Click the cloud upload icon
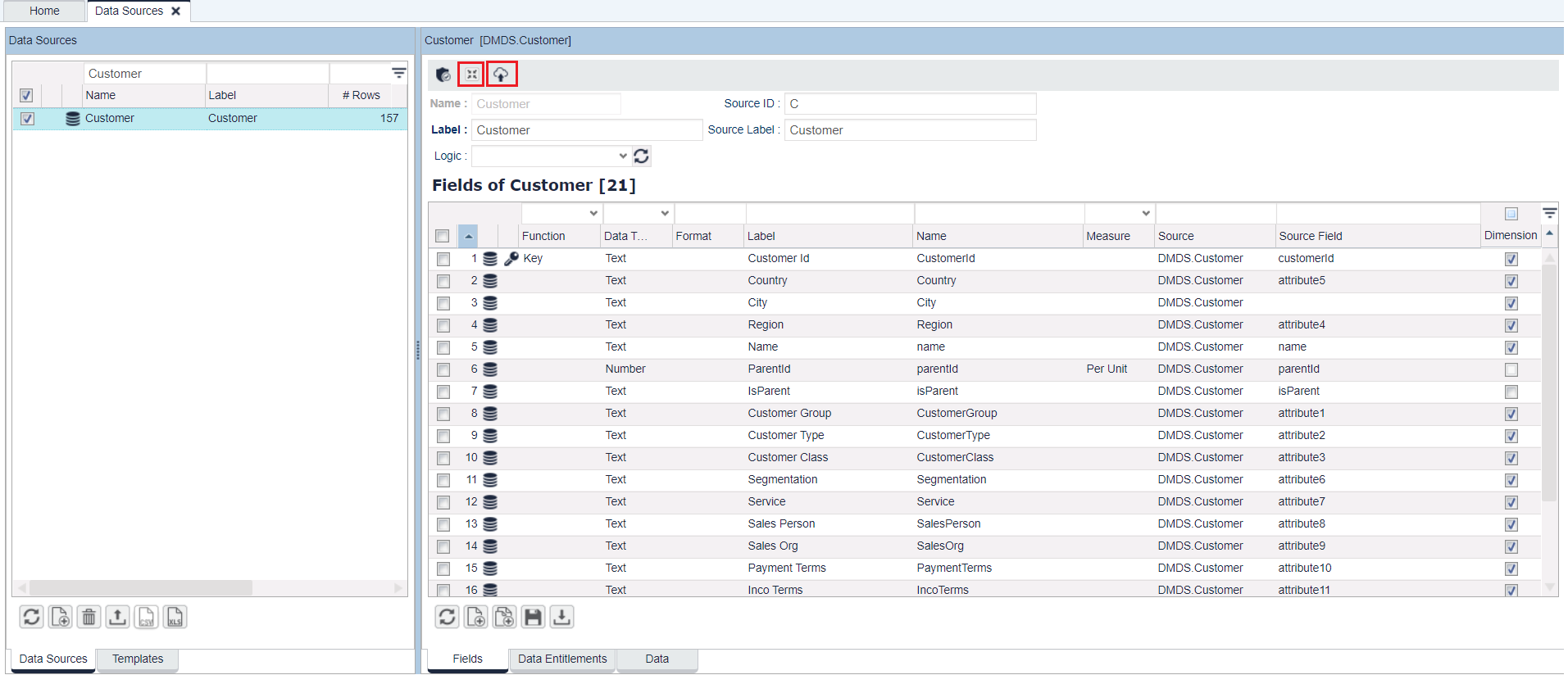1568x675 pixels. point(501,75)
